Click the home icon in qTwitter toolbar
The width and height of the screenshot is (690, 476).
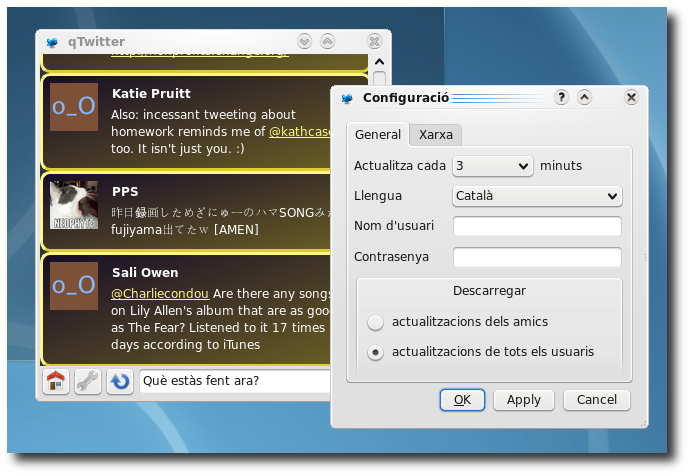[x=56, y=381]
